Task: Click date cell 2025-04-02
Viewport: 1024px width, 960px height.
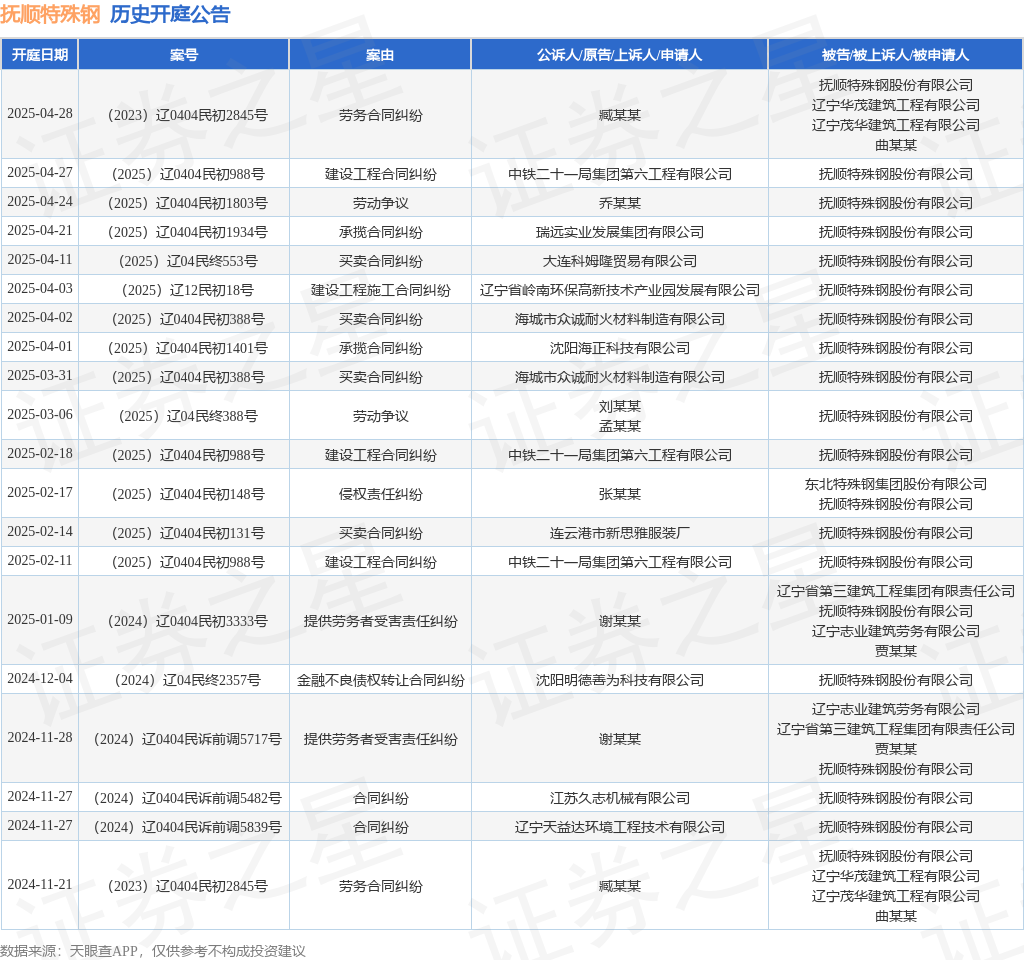Action: click(40, 317)
